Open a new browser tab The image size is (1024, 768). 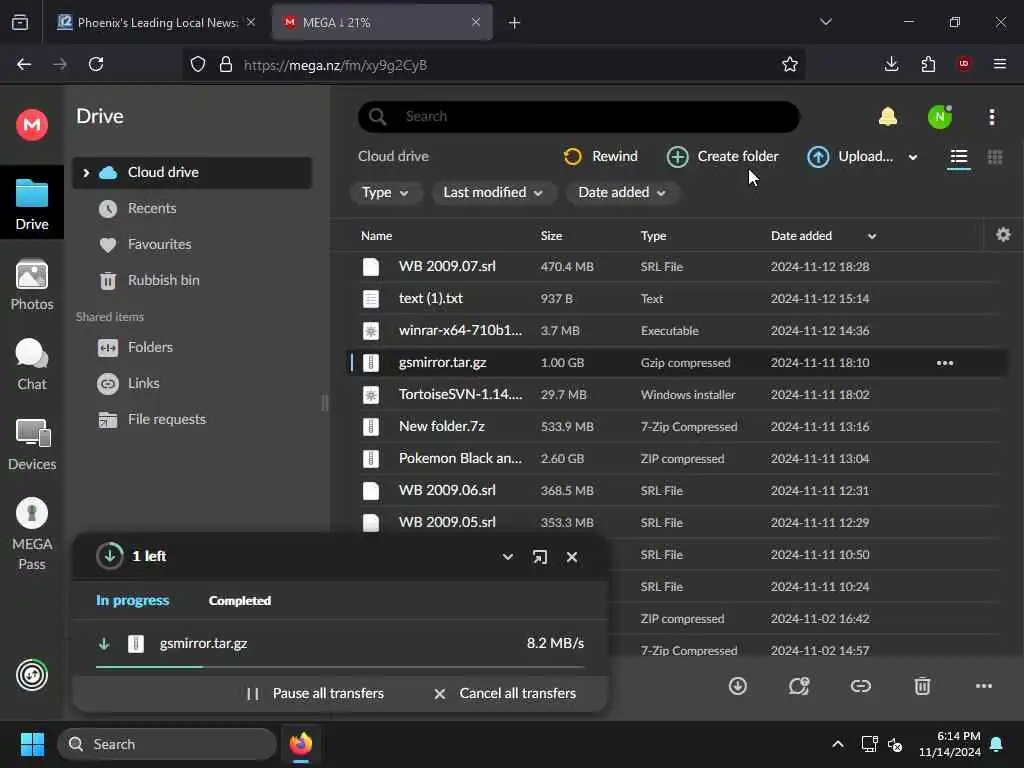click(x=514, y=23)
